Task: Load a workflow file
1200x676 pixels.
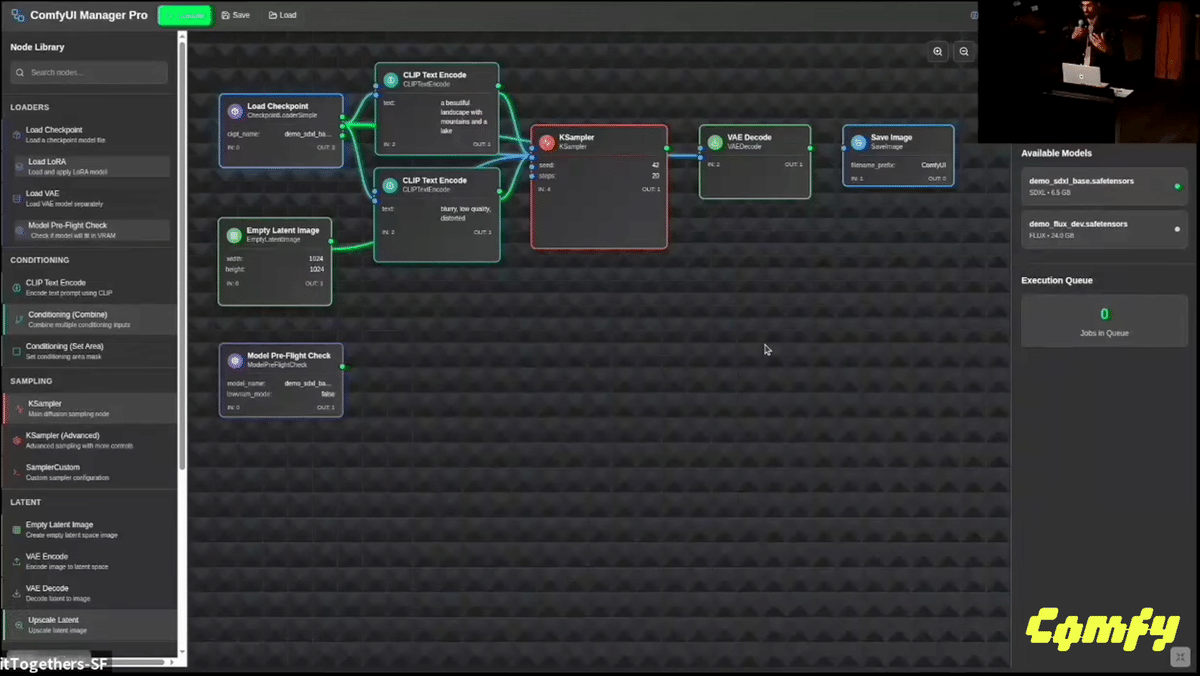Action: click(283, 15)
